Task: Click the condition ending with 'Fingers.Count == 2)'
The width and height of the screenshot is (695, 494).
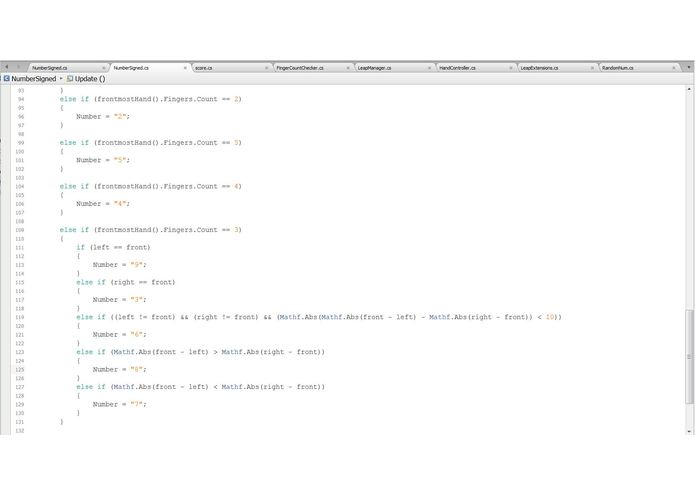Action: click(150, 99)
